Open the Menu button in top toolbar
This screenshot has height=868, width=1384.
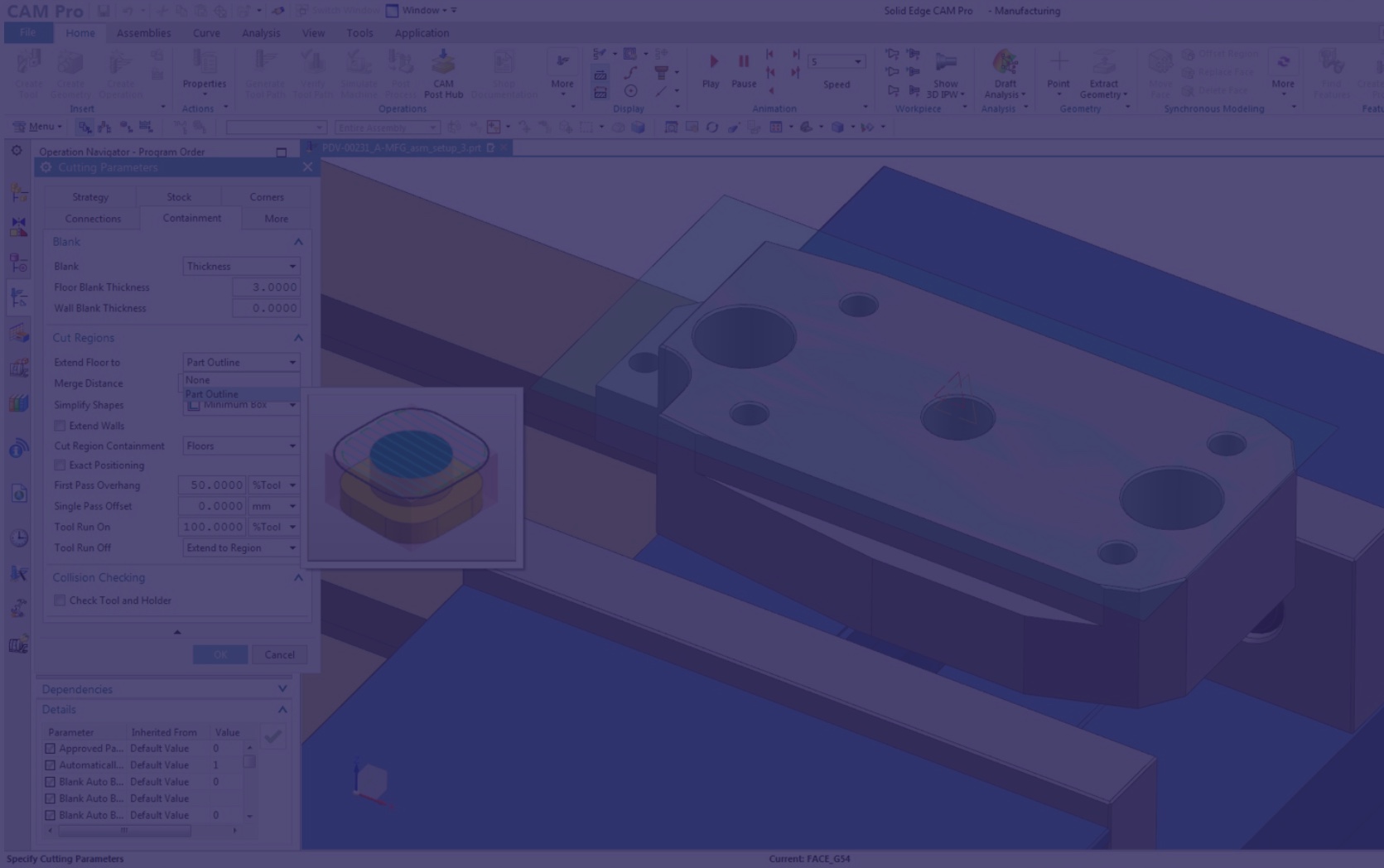[x=38, y=127]
